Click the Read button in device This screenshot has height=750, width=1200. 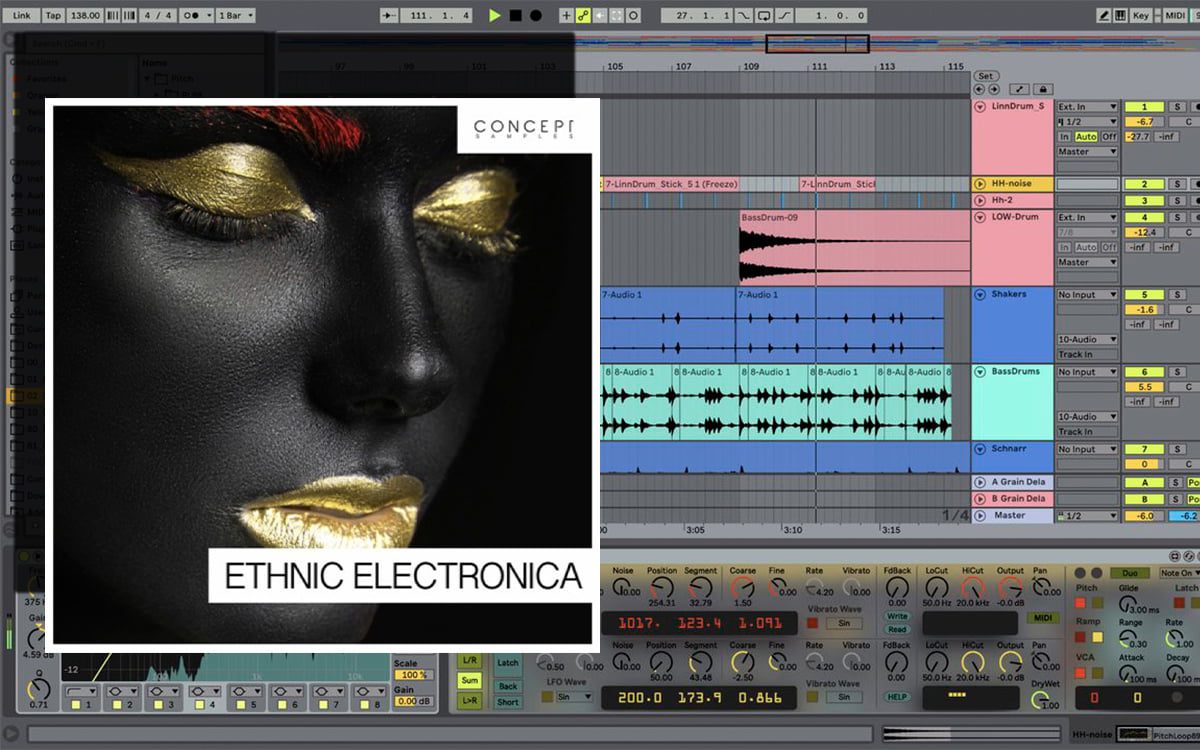[897, 629]
